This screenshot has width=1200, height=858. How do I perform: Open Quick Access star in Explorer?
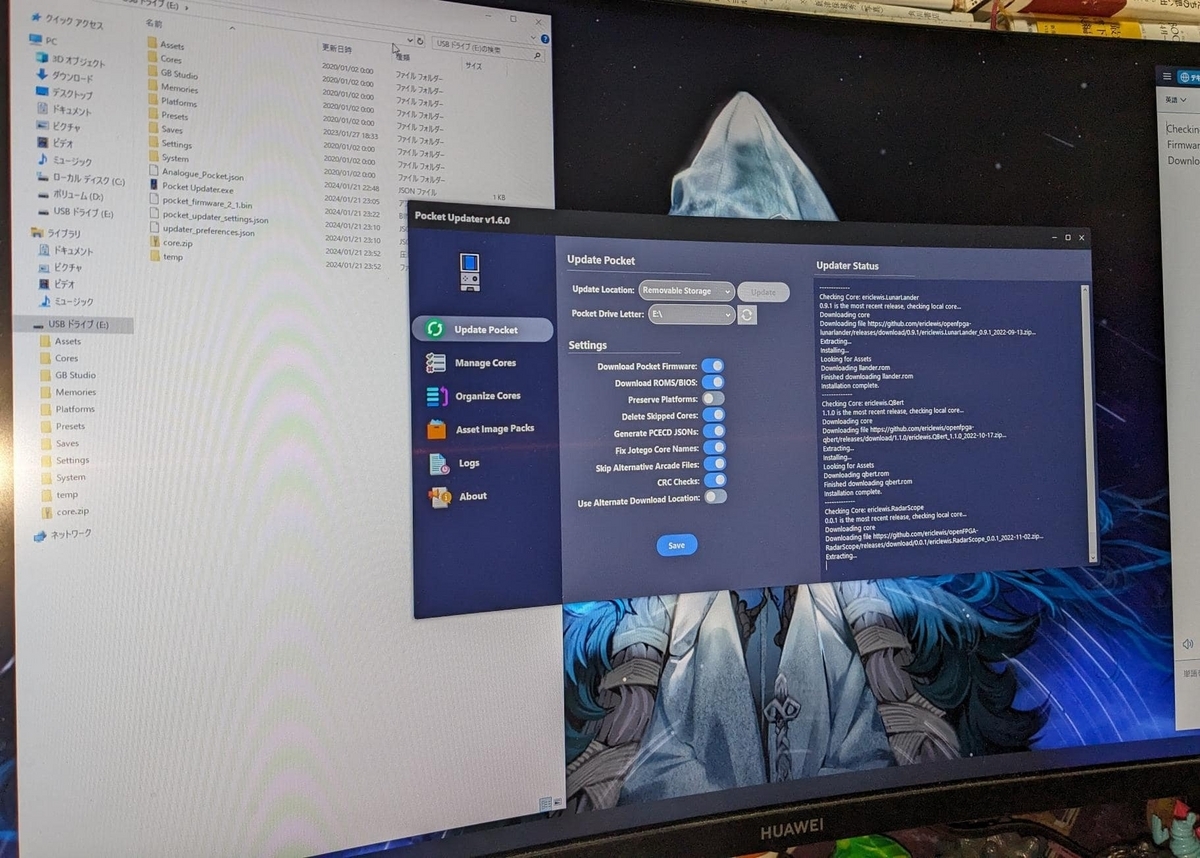point(37,19)
